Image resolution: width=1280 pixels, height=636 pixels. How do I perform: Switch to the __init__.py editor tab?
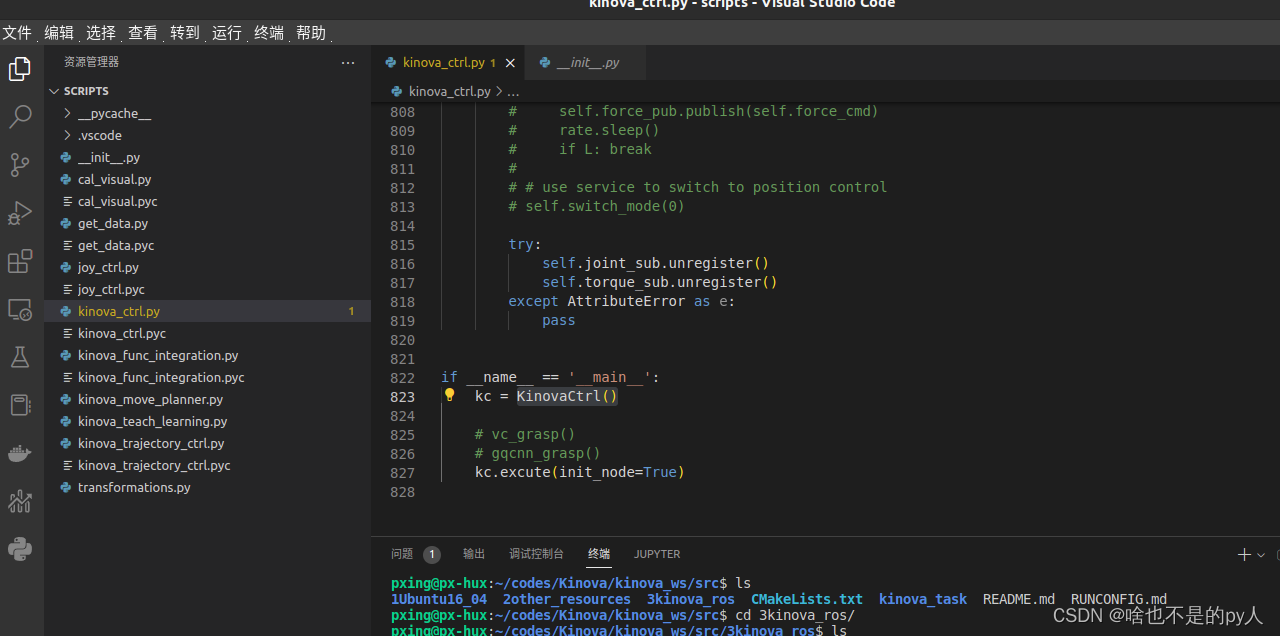(x=585, y=62)
